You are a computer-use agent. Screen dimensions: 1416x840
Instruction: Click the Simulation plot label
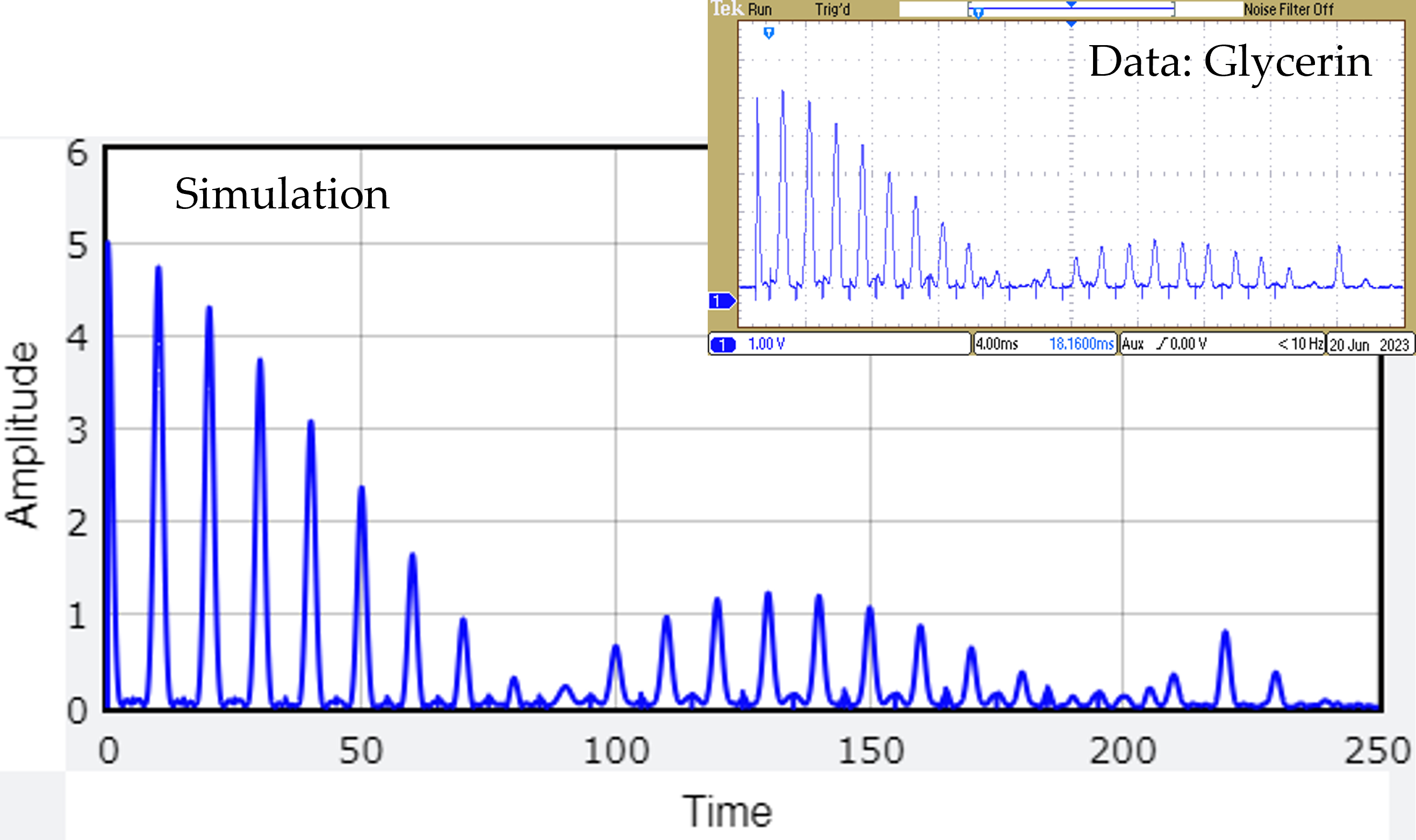[282, 194]
